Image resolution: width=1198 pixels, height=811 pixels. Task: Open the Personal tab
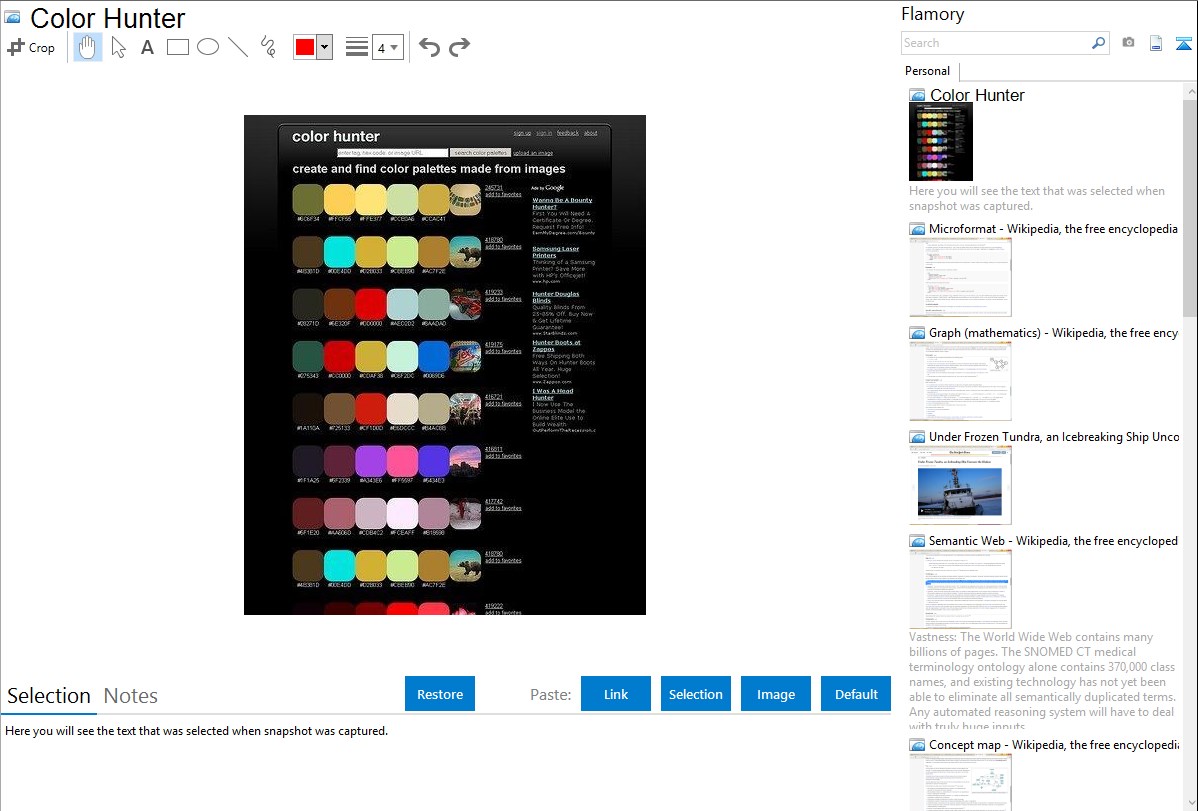(x=927, y=71)
